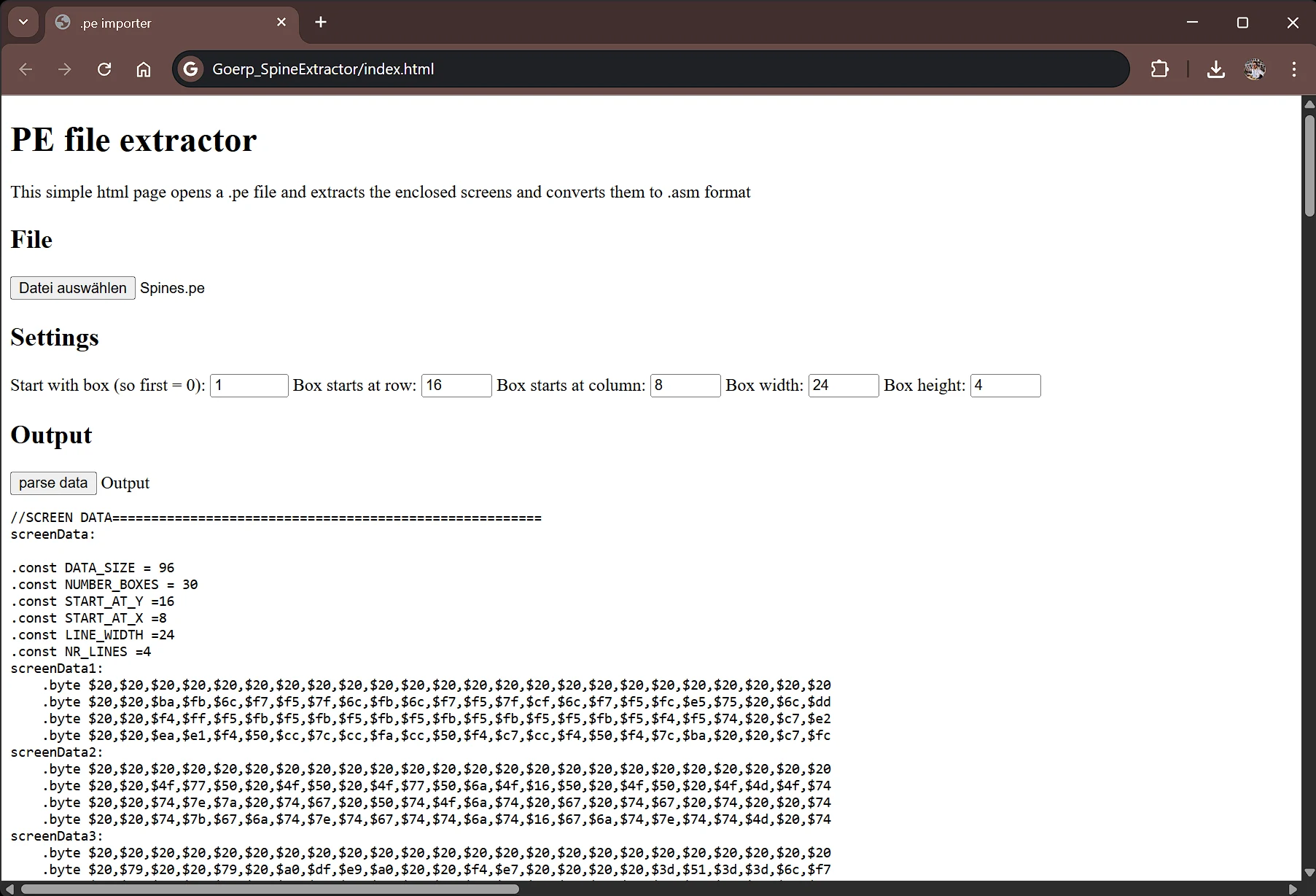Open the browser downloads icon
Viewport: 1316px width, 896px height.
pyautogui.click(x=1215, y=69)
